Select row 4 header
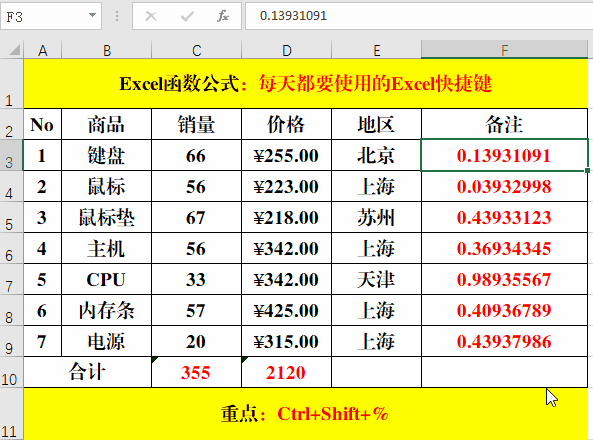Image resolution: width=593 pixels, height=440 pixels. (11, 186)
